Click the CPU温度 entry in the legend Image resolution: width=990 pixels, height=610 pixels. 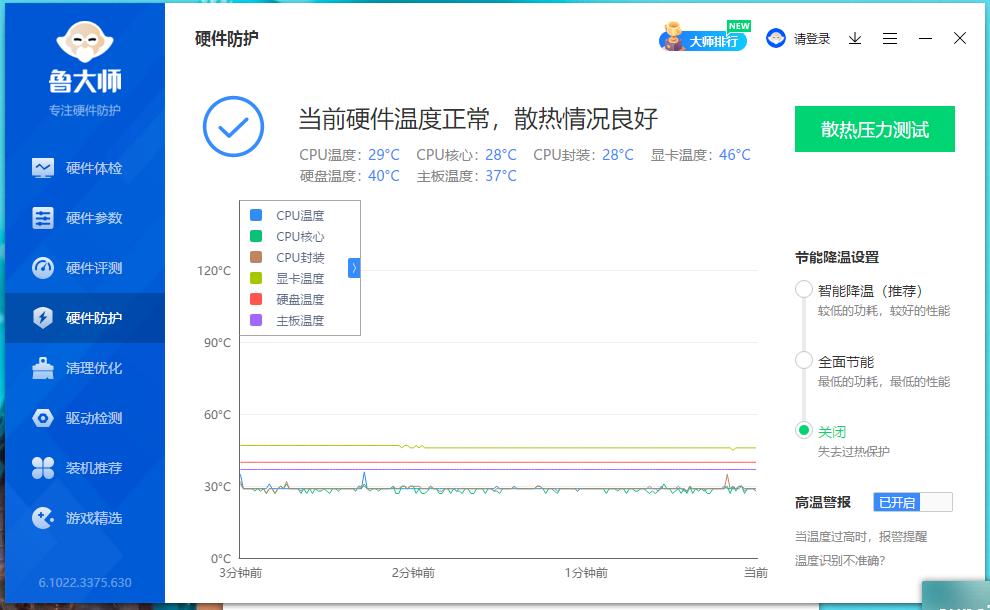tap(295, 214)
